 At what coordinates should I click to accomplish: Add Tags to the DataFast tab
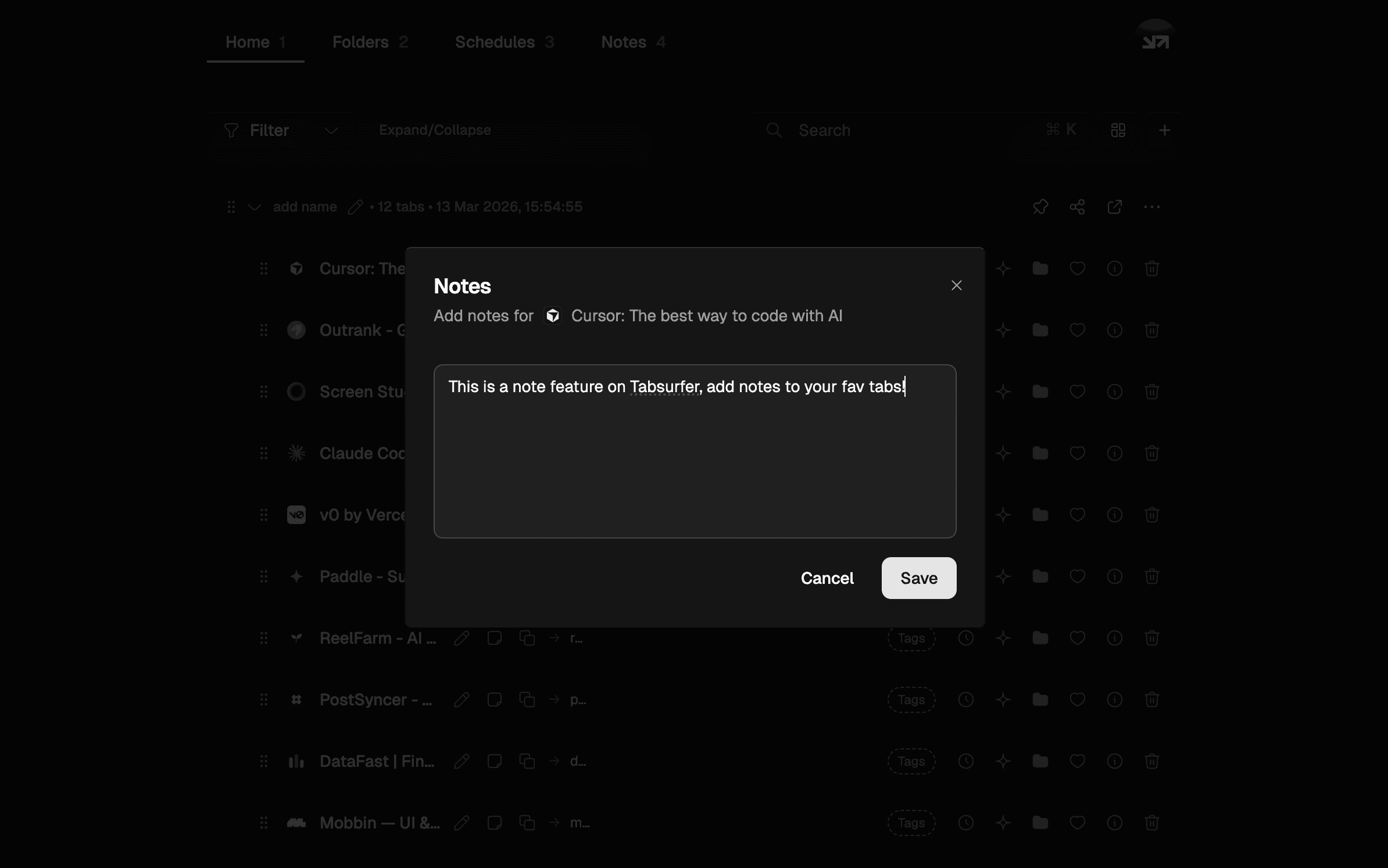911,761
